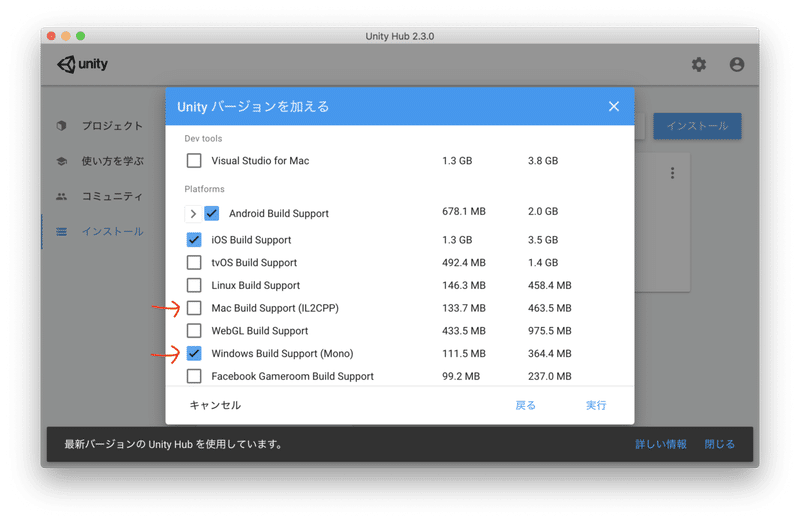Click the Platforms section heading
This screenshot has width=800, height=522.
pos(204,189)
